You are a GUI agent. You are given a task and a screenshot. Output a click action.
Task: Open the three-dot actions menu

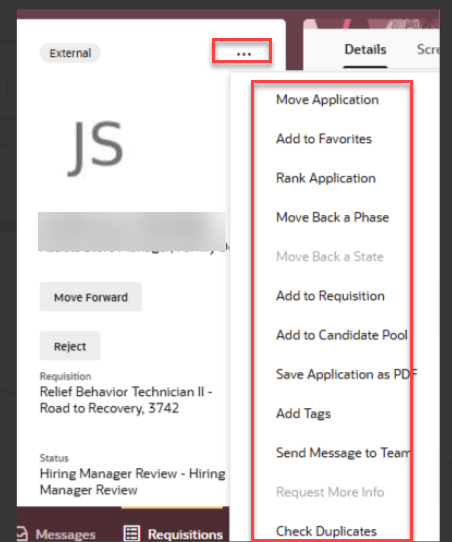pos(244,54)
